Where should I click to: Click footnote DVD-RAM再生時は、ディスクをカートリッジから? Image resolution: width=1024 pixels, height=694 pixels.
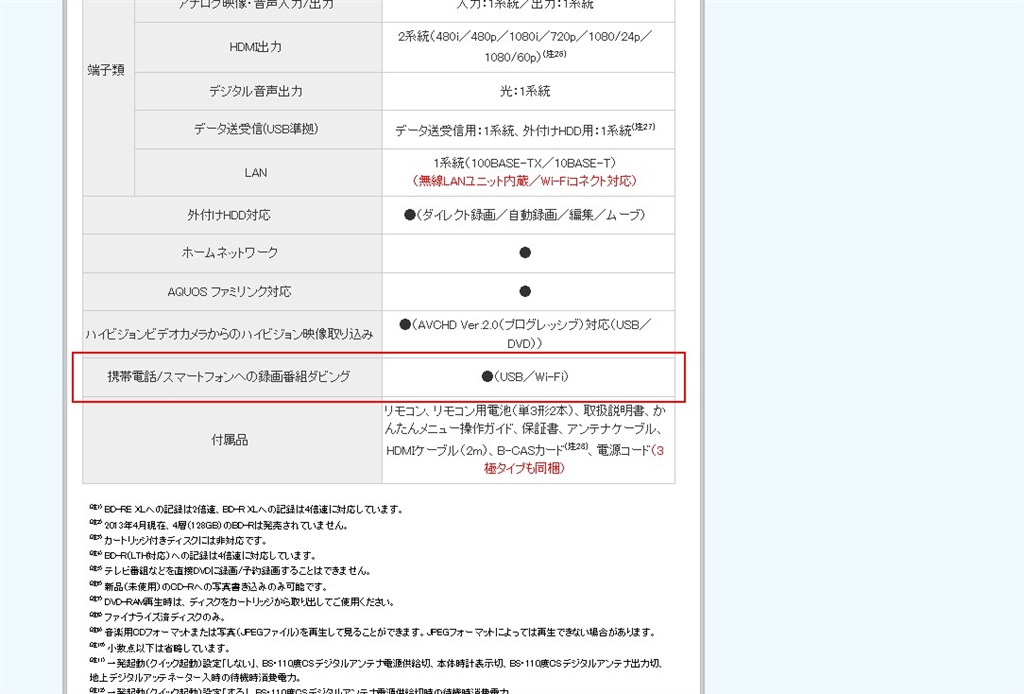pyautogui.click(x=242, y=602)
